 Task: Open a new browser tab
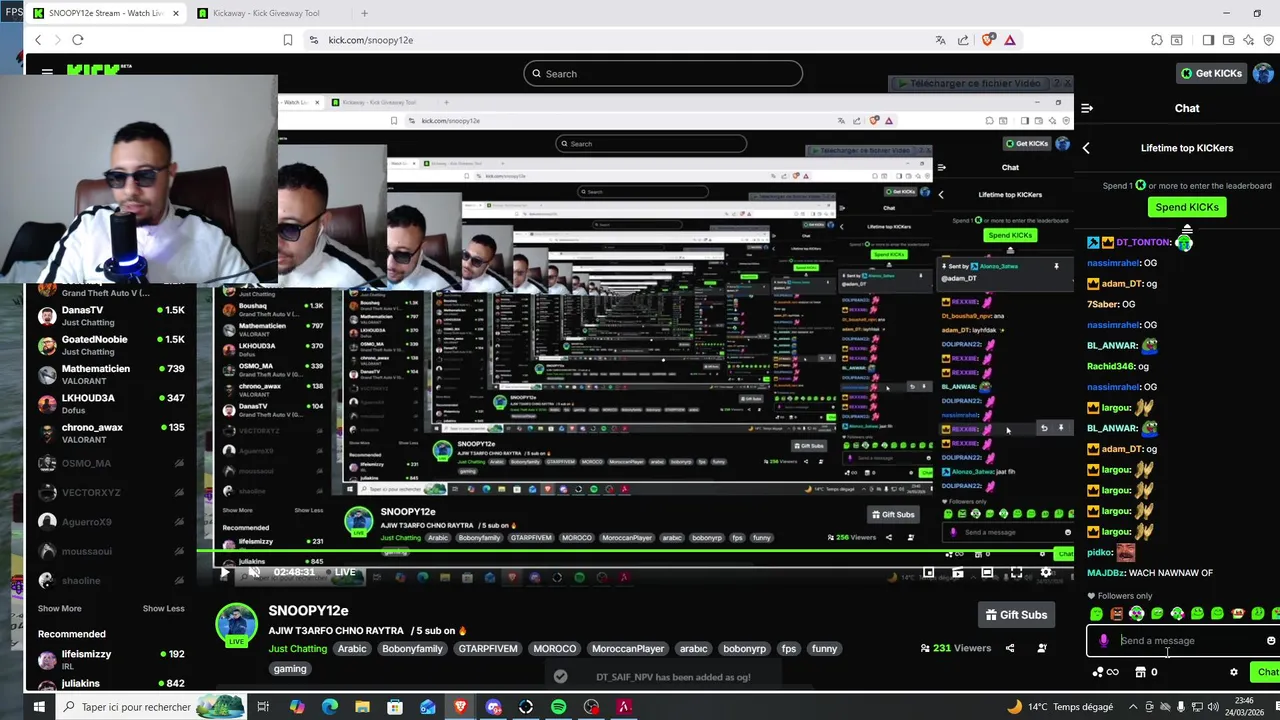[x=364, y=13]
